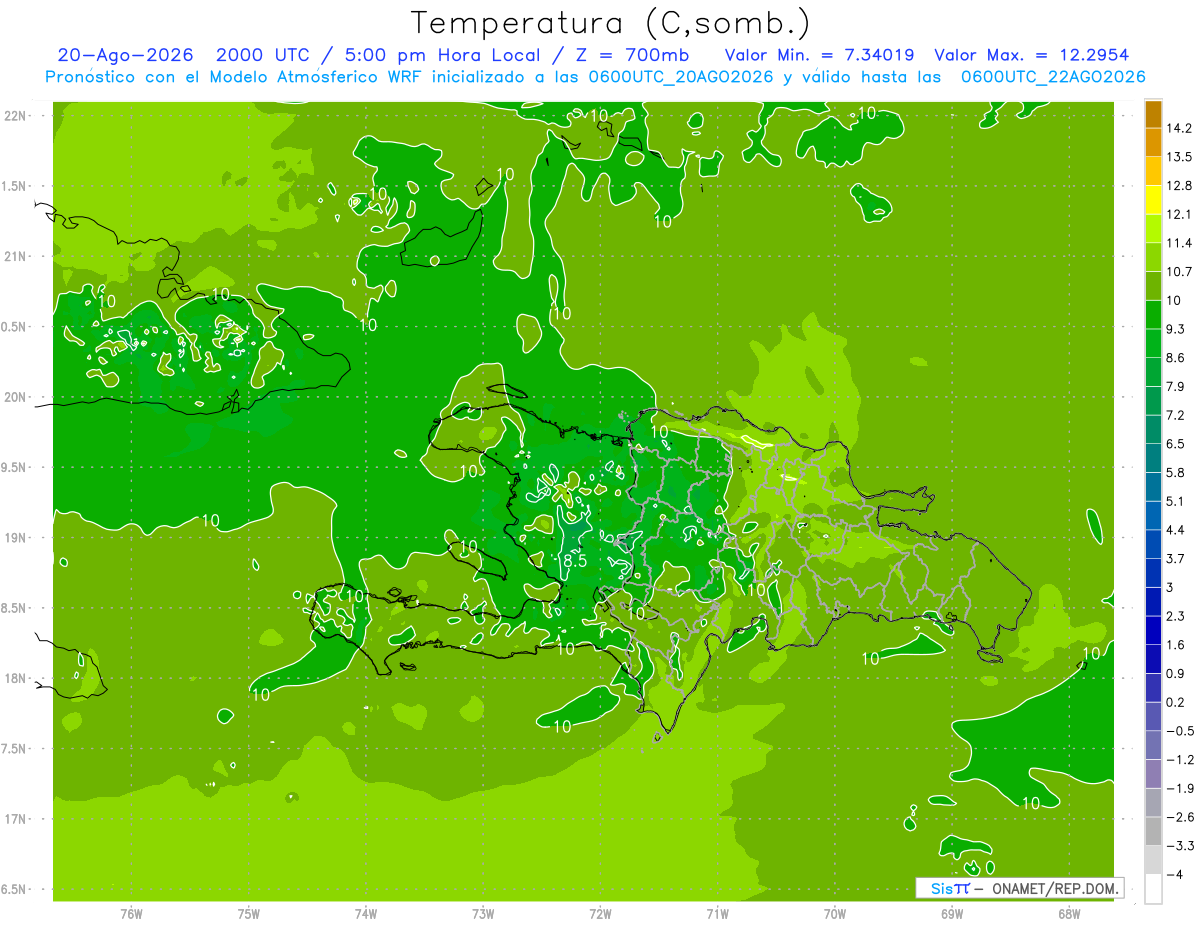Click the 'Valor Max. = 12.2954' readout
The image size is (1200, 927).
(x=1032, y=55)
